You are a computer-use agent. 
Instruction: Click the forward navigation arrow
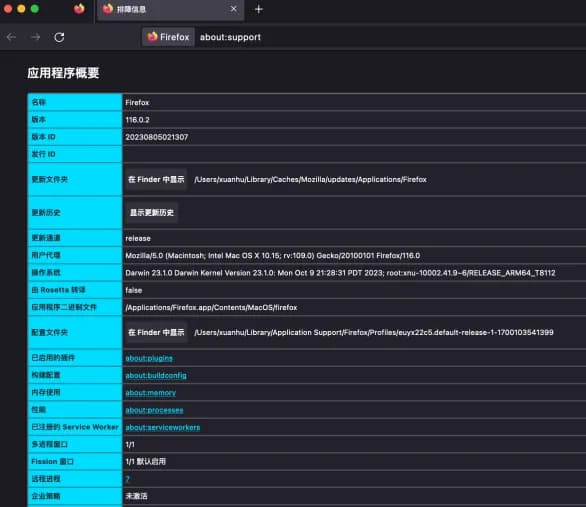tap(36, 37)
